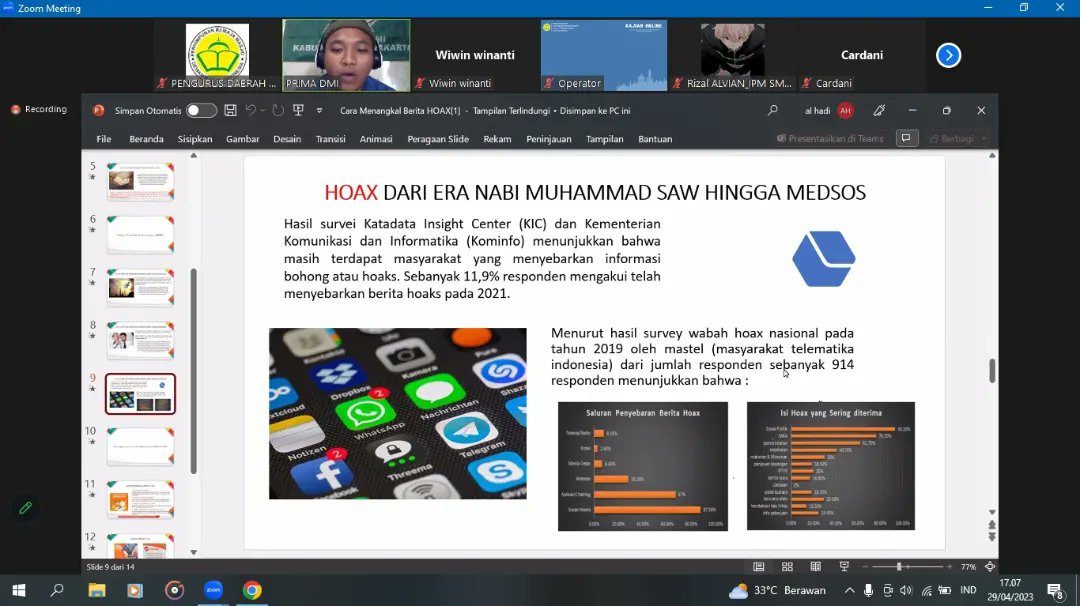Click previous slide double arrow in scrollbar

992,525
